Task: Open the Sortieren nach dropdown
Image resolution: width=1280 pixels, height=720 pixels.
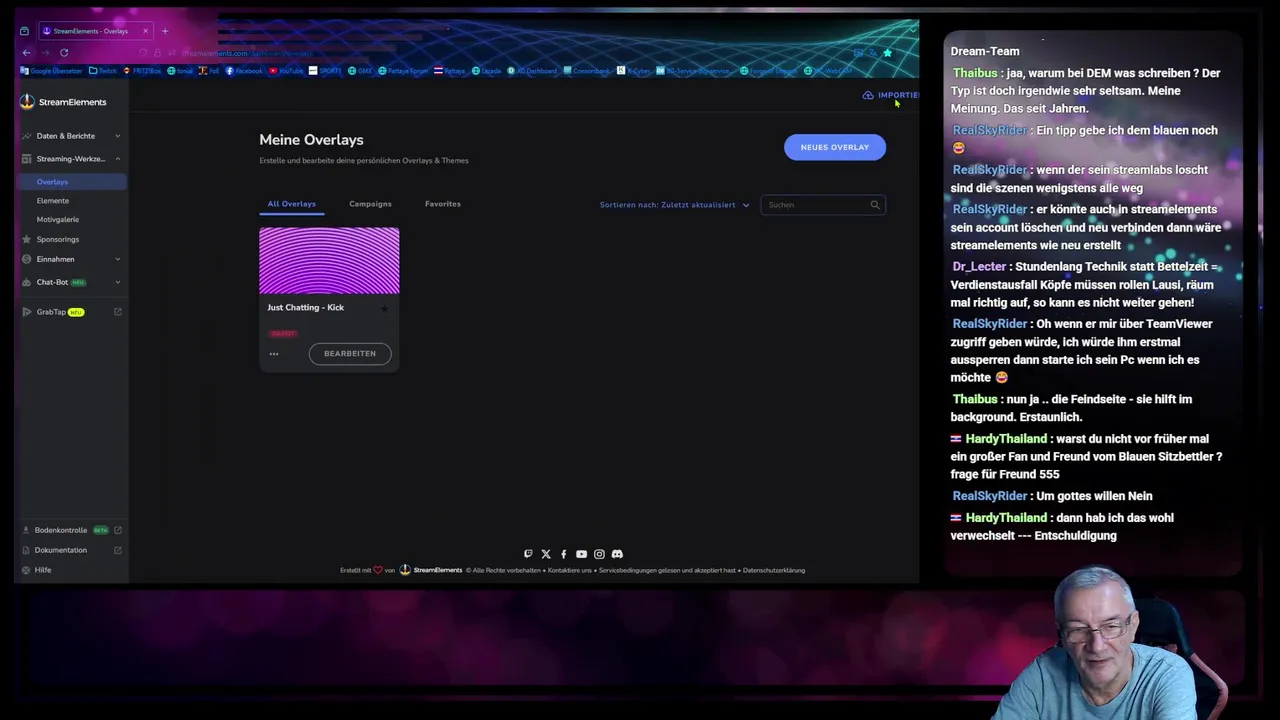Action: 675,205
